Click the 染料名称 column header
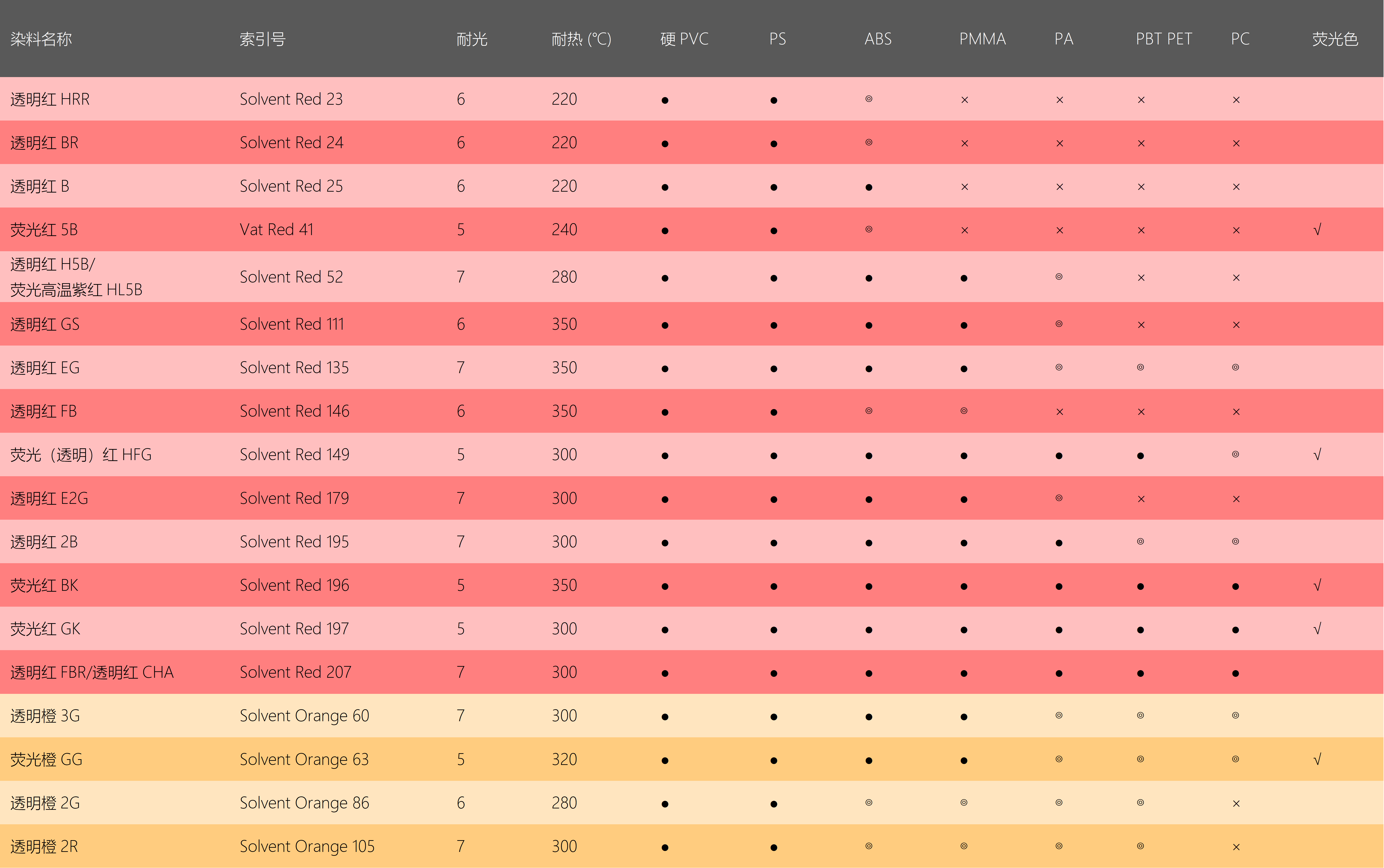Screen dimensions: 1384x868 tap(41, 39)
